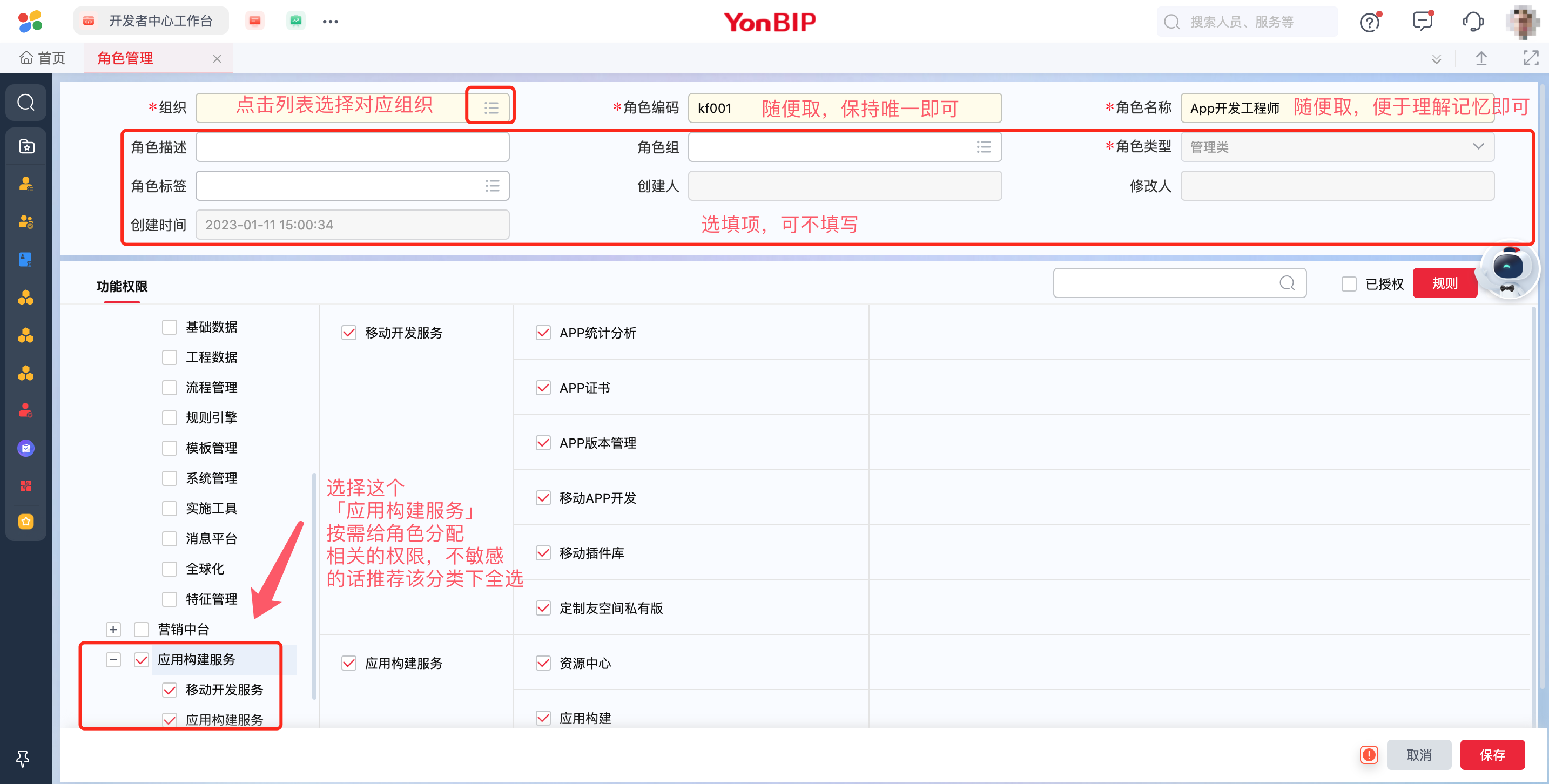
Task: Expand the 营销中台 tree node
Action: pyautogui.click(x=113, y=629)
